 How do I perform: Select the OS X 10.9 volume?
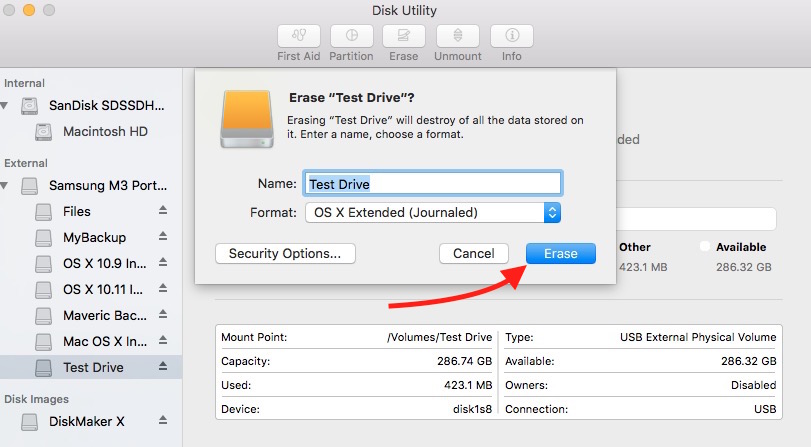(102, 263)
